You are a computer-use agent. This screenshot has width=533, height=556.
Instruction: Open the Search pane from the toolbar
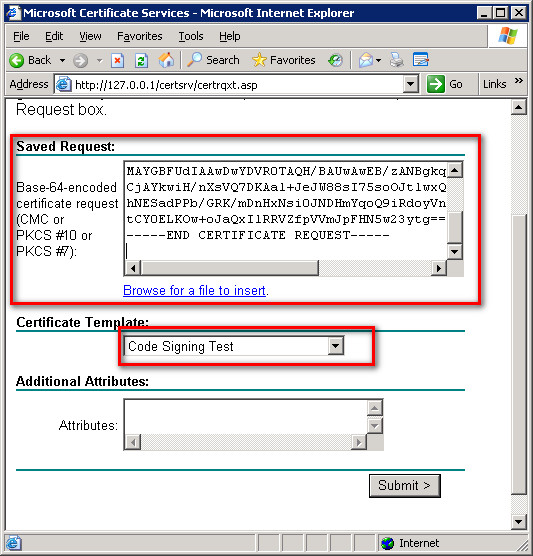pyautogui.click(x=213, y=60)
